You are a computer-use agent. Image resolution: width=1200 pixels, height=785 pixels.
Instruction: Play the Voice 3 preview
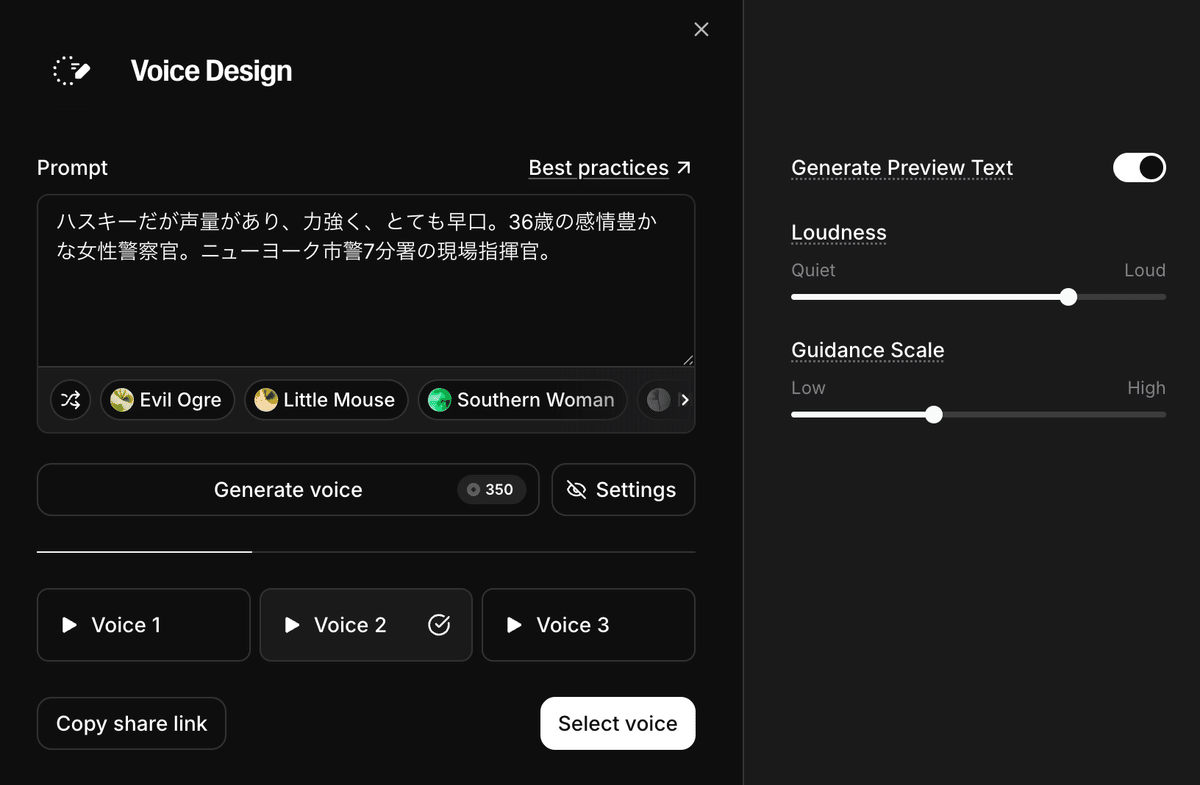514,625
